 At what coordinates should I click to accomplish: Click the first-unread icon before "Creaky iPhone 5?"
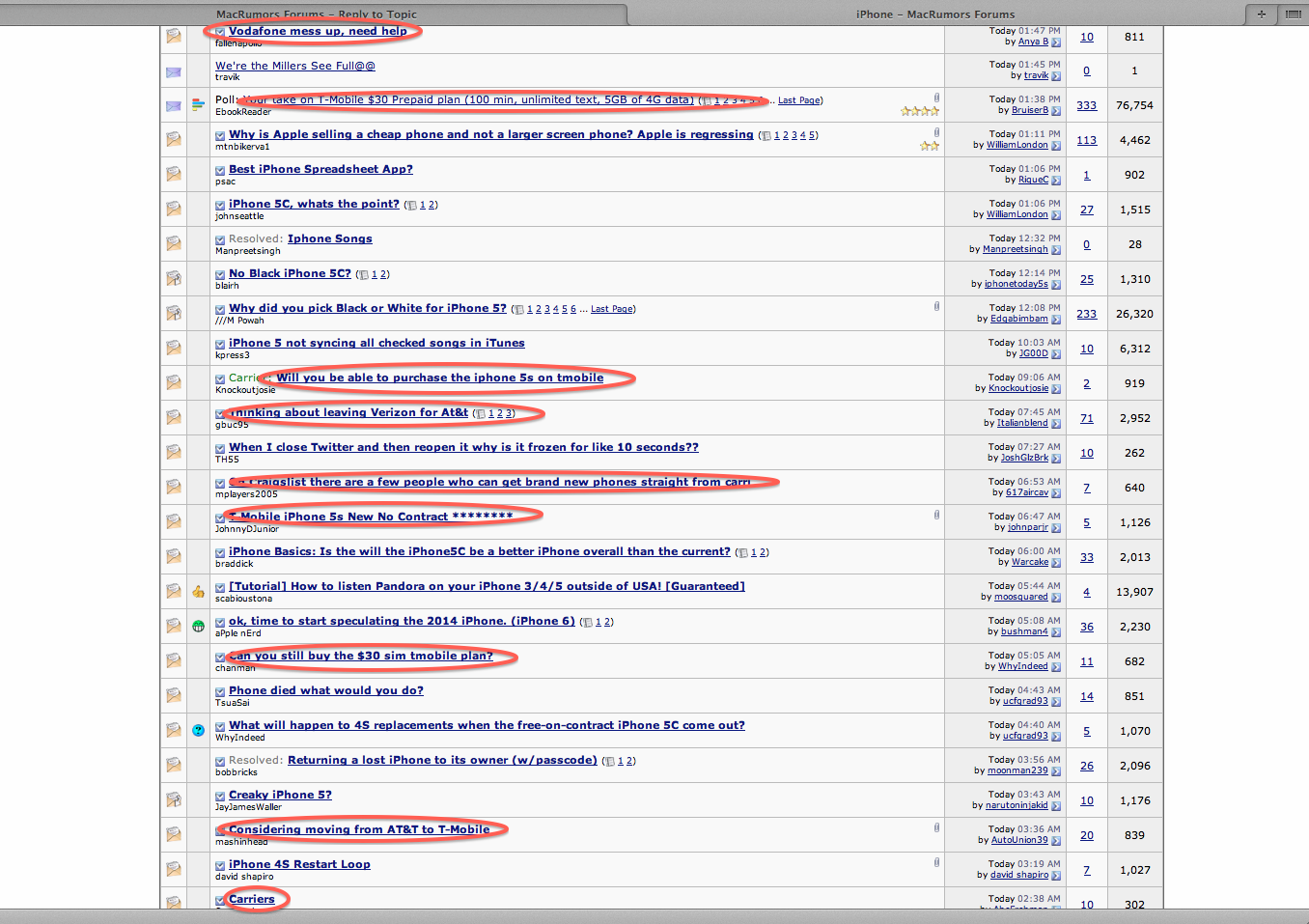pos(220,796)
